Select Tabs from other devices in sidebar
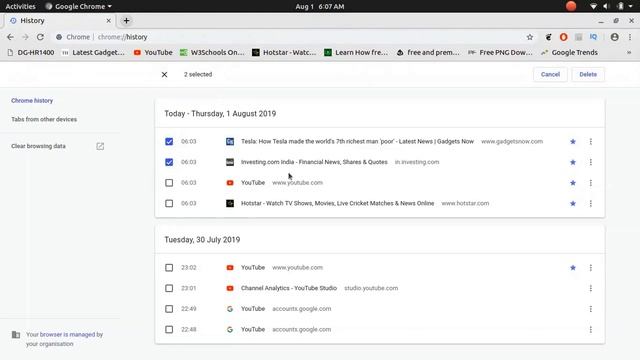Image resolution: width=640 pixels, height=360 pixels. [44, 119]
